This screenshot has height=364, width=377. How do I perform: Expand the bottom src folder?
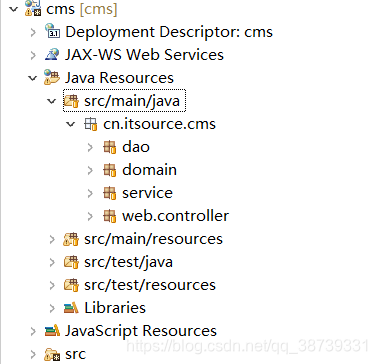pos(33,354)
